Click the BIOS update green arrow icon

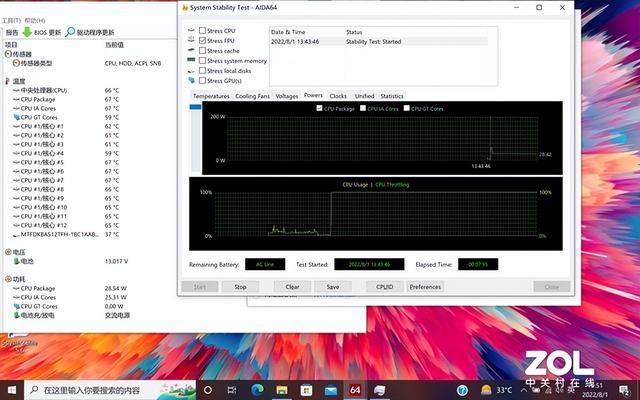click(x=27, y=32)
